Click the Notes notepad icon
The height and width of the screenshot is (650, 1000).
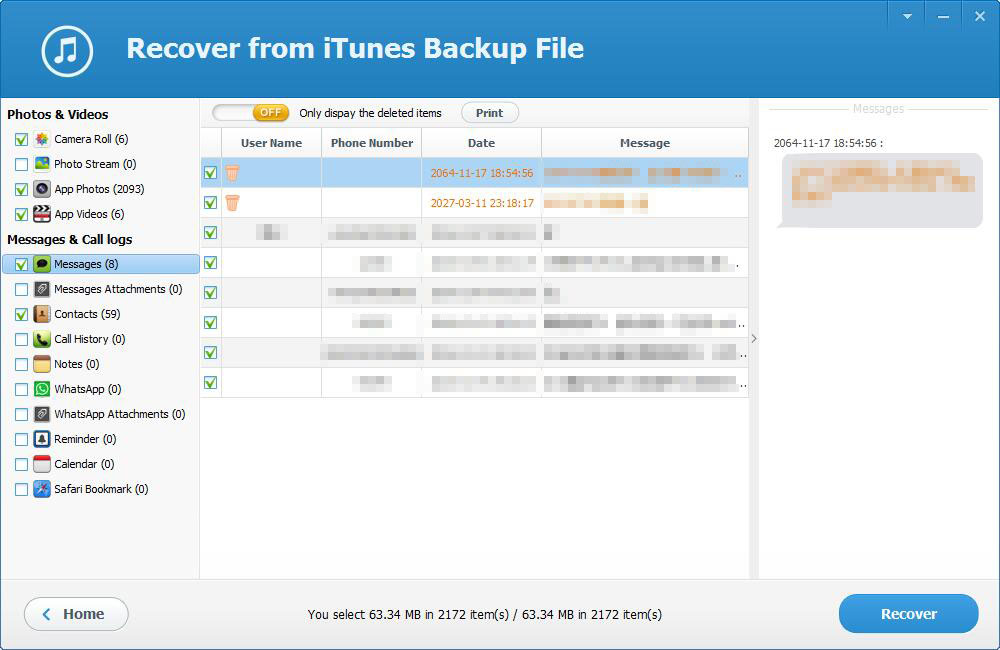[x=42, y=364]
